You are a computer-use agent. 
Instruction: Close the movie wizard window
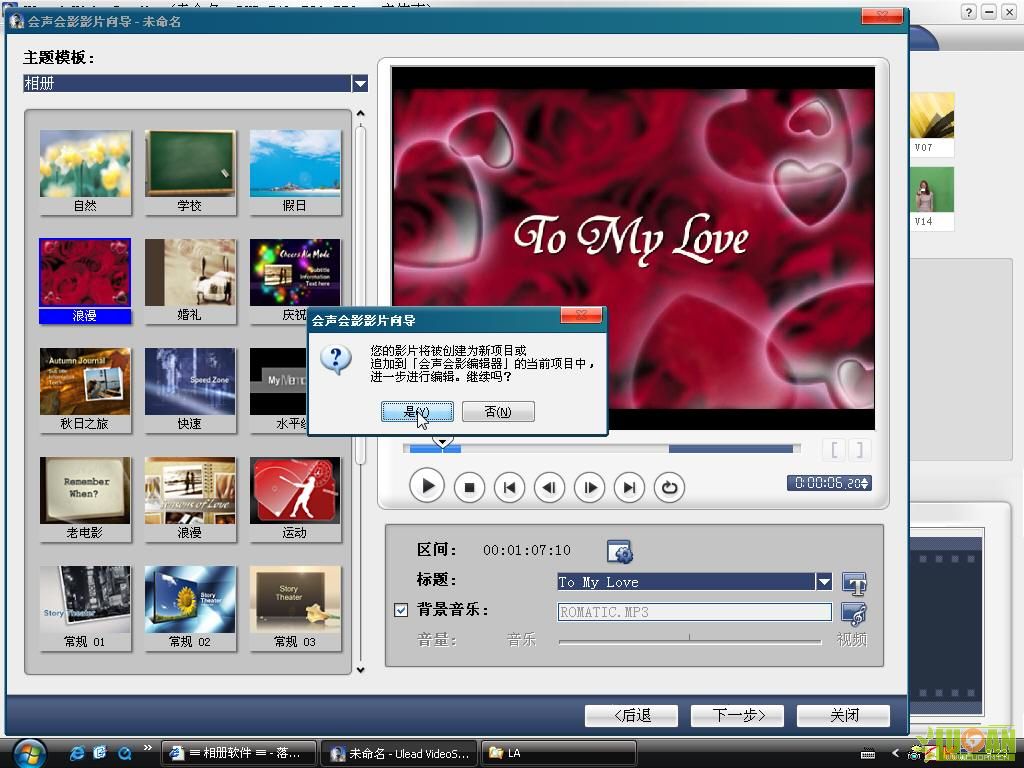tap(882, 16)
